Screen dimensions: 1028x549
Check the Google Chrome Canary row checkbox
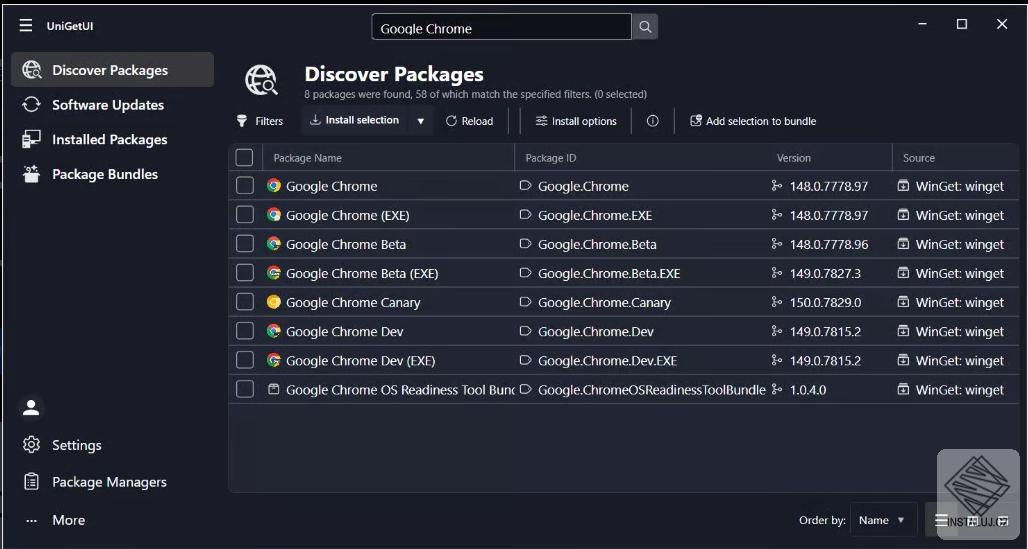point(245,302)
